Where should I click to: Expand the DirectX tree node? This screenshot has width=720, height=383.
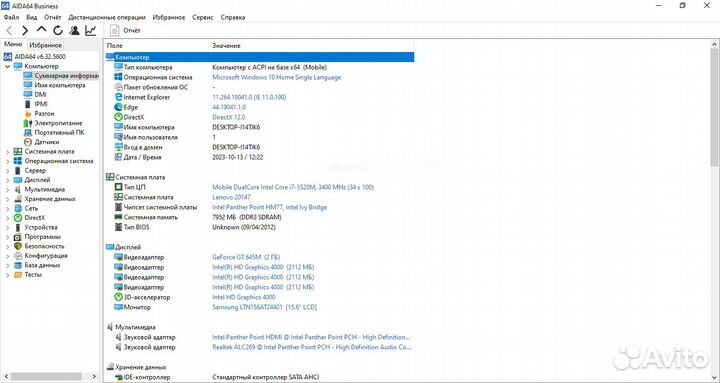(x=7, y=218)
